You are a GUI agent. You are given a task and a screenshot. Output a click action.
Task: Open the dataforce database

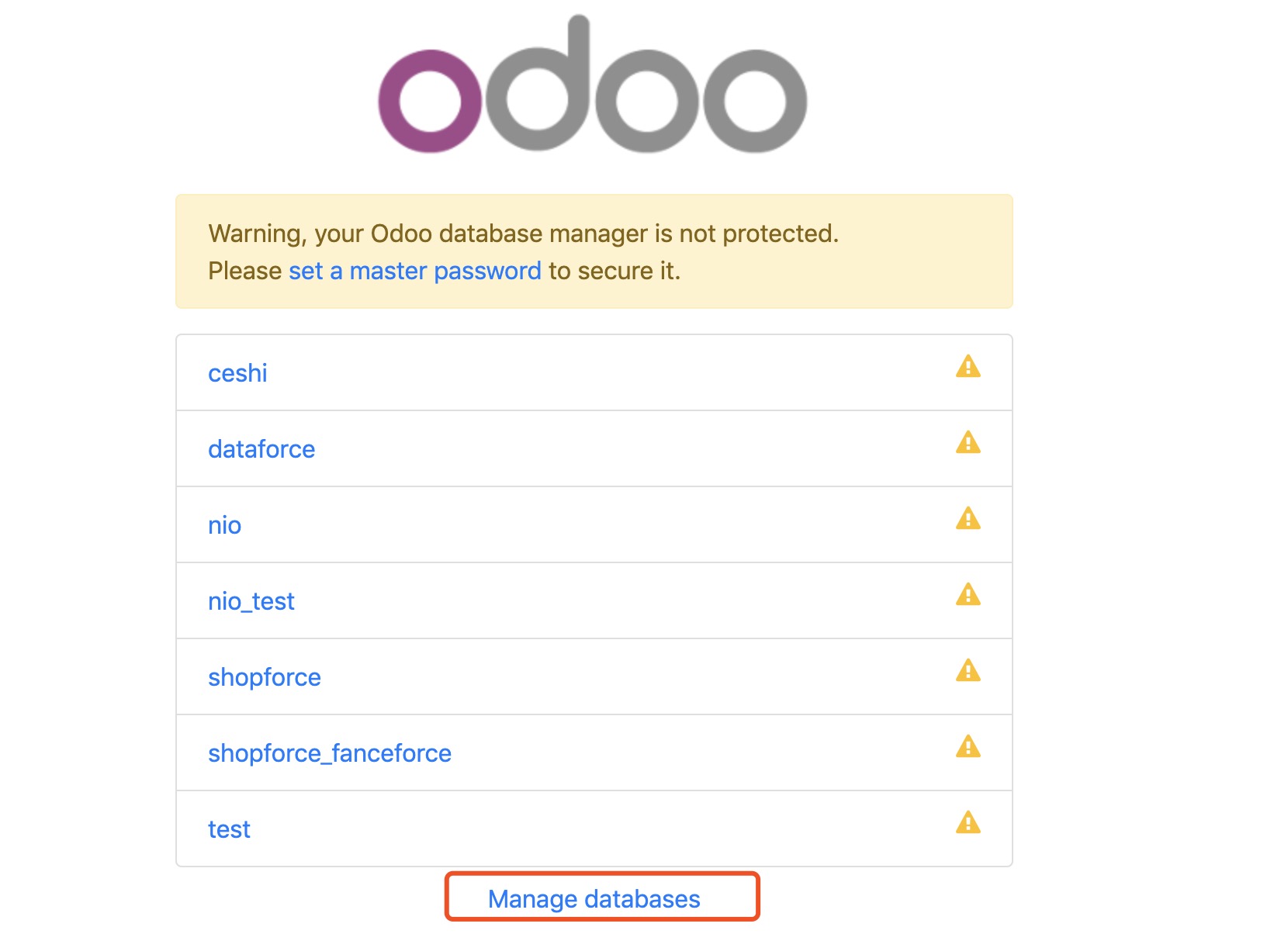tap(261, 449)
